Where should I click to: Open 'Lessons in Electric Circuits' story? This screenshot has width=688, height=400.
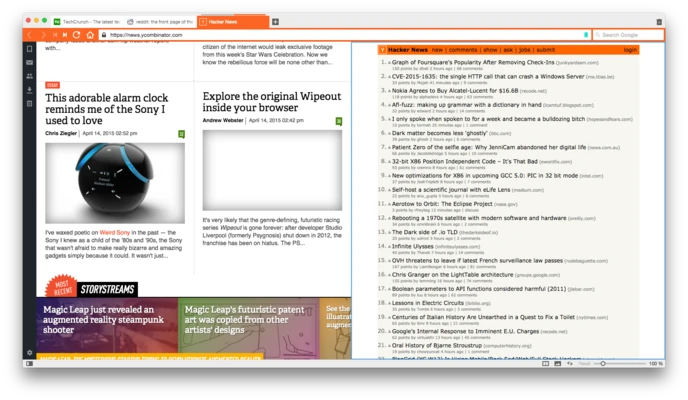click(x=427, y=303)
